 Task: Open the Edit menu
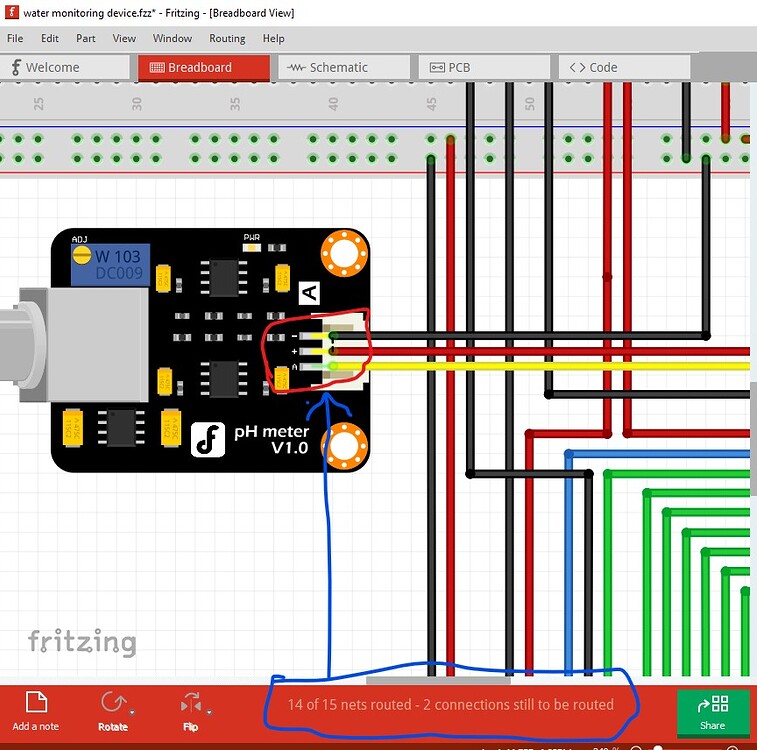click(50, 38)
